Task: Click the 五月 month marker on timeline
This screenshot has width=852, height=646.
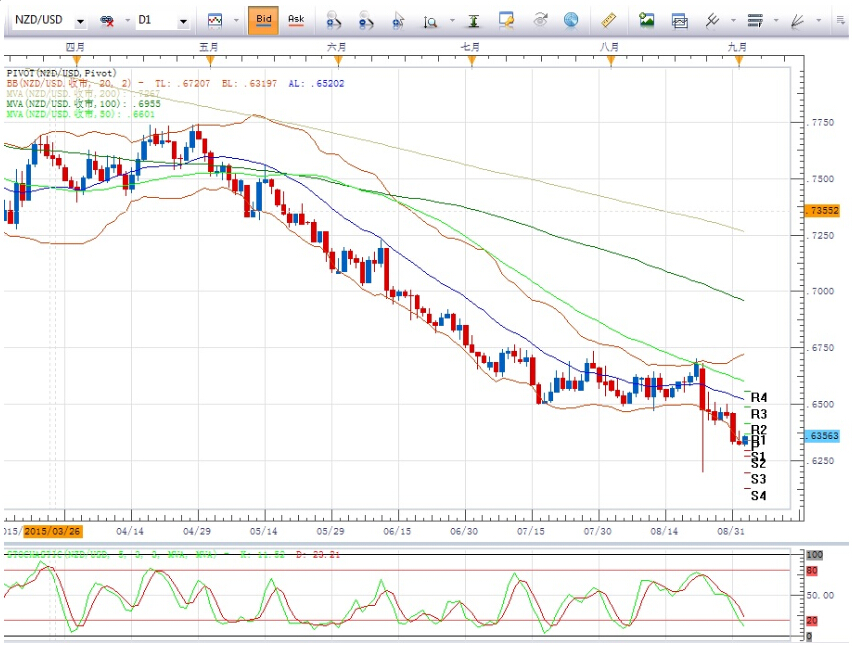Action: [x=209, y=47]
